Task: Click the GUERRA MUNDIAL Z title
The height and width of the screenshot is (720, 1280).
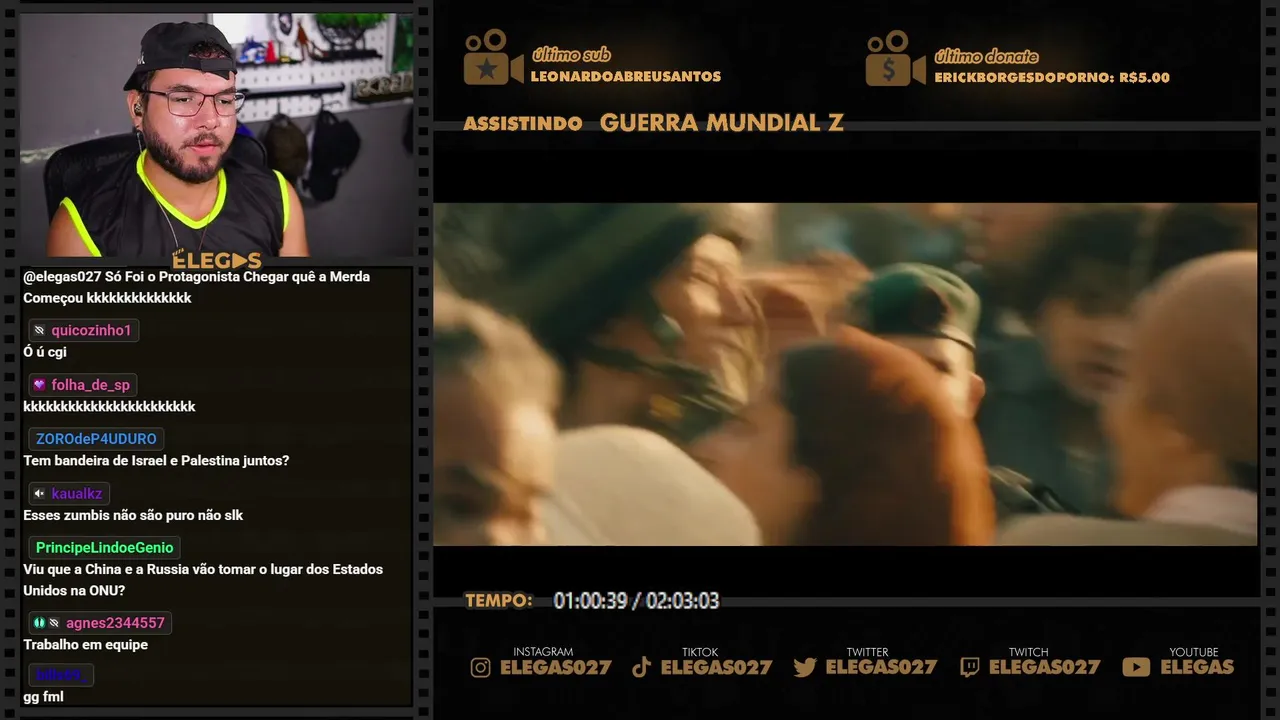Action: tap(722, 123)
